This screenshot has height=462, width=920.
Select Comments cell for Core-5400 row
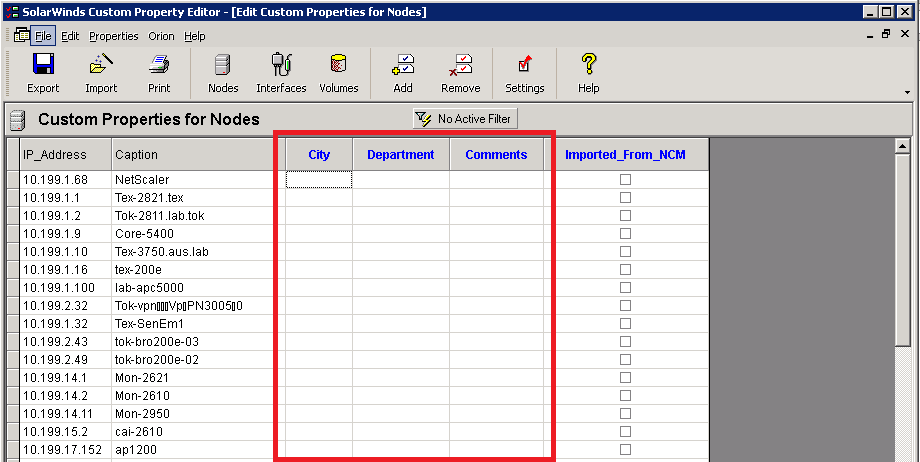(x=496, y=234)
